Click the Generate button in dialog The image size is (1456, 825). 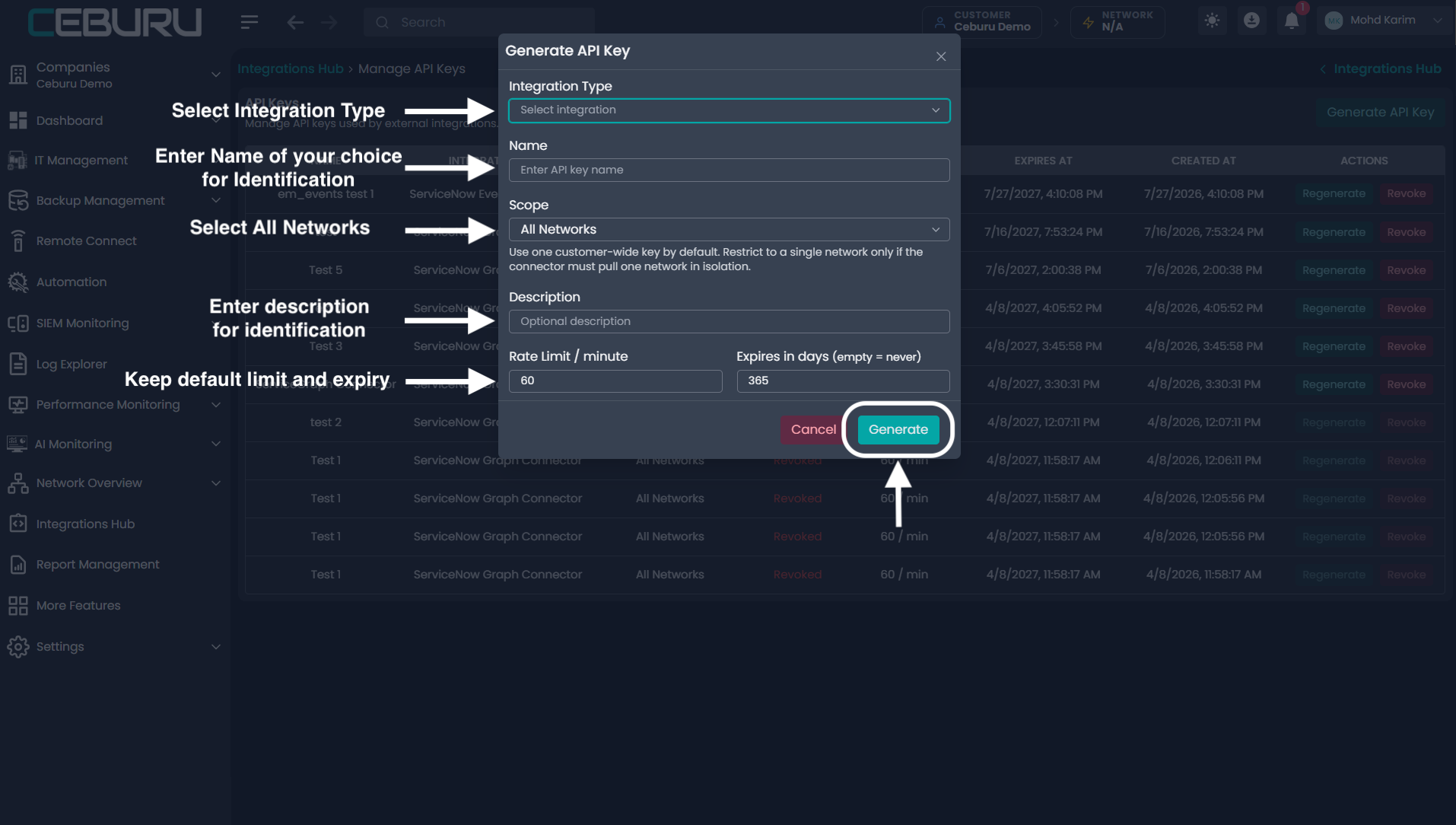(898, 429)
